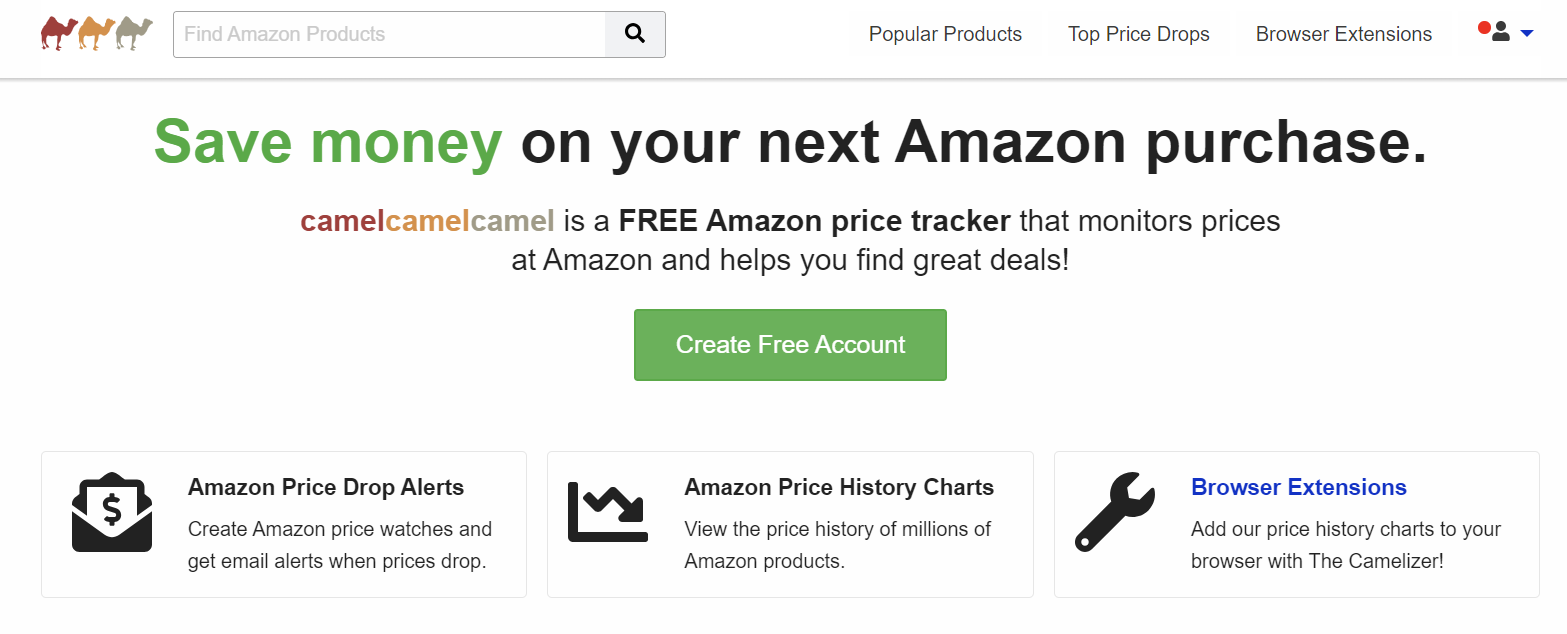Follow the Browser Extensions link in the card
Screen dimensions: 1567x634
click(1298, 487)
